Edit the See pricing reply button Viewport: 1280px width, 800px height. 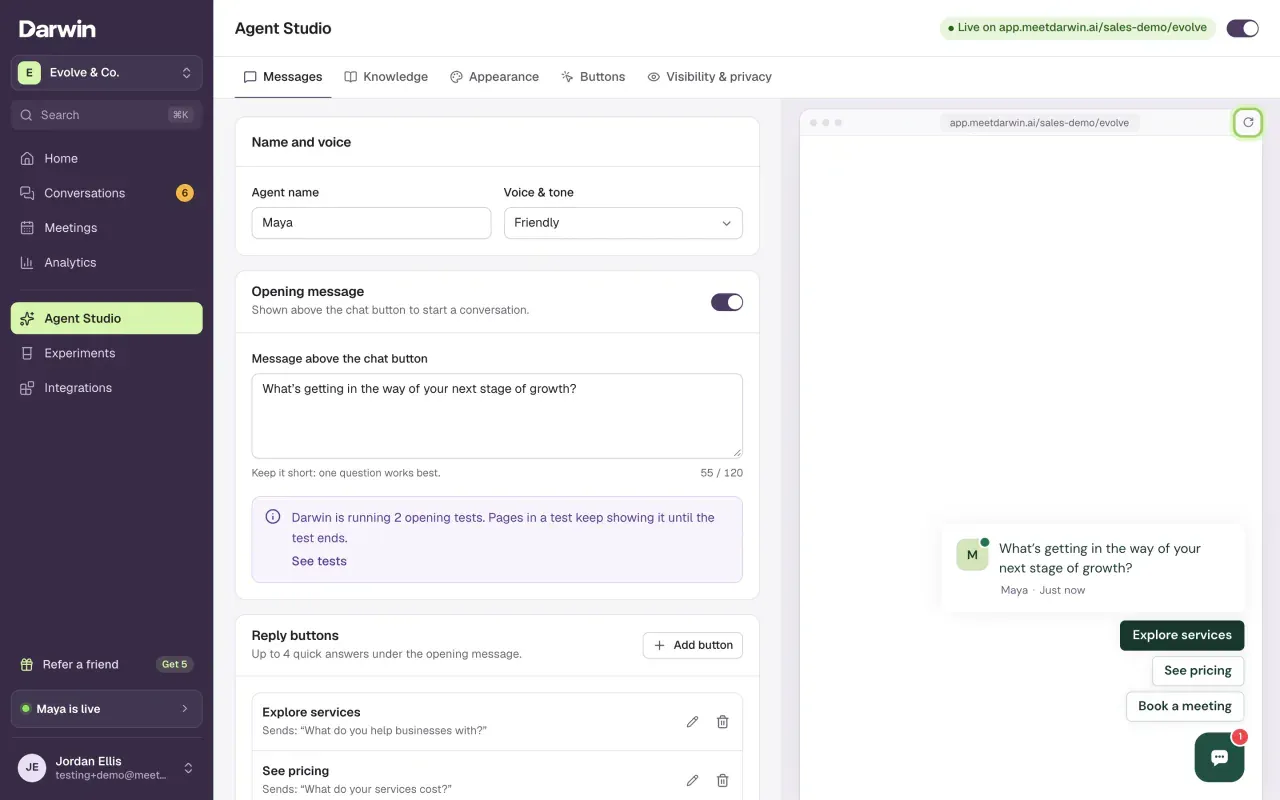[692, 780]
